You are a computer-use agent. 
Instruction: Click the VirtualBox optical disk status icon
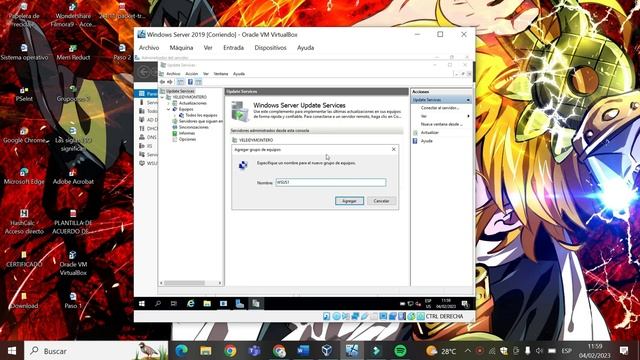(x=336, y=316)
